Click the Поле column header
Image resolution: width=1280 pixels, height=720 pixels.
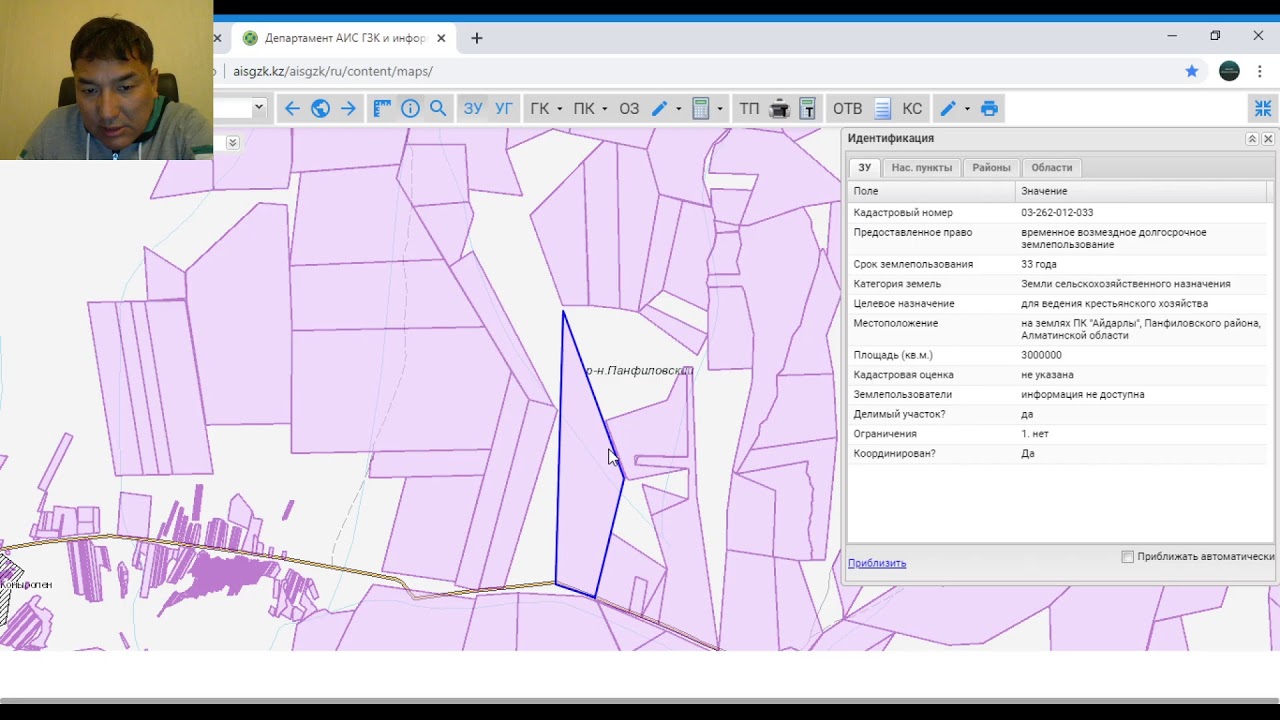coord(931,191)
